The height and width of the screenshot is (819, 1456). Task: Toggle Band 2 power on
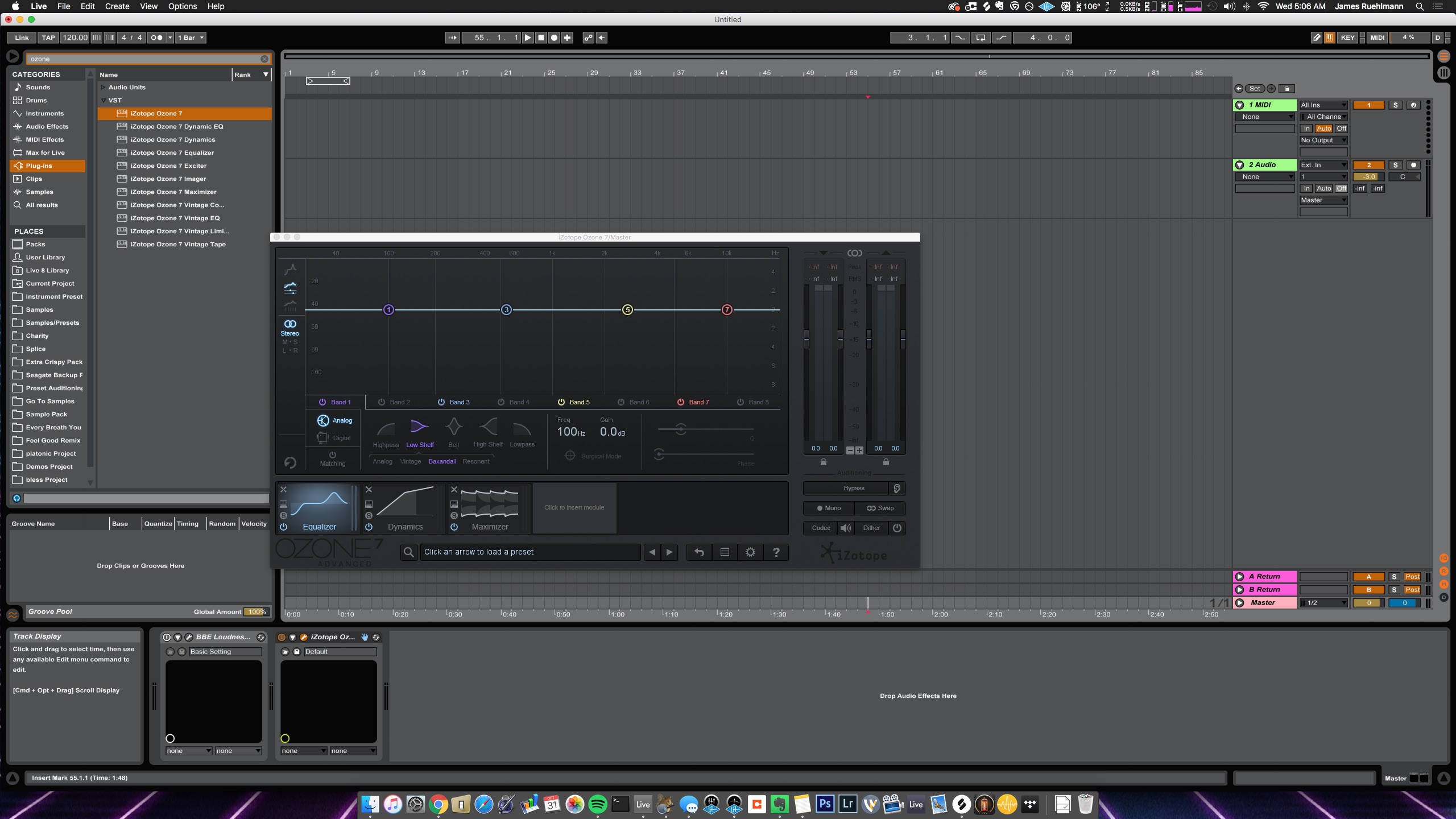click(x=382, y=402)
